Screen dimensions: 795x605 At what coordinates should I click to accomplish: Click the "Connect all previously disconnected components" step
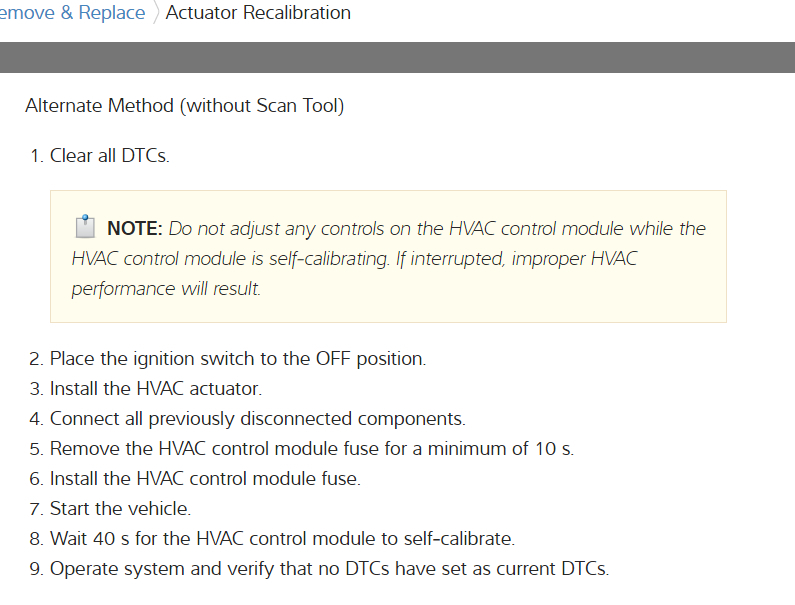pos(258,418)
